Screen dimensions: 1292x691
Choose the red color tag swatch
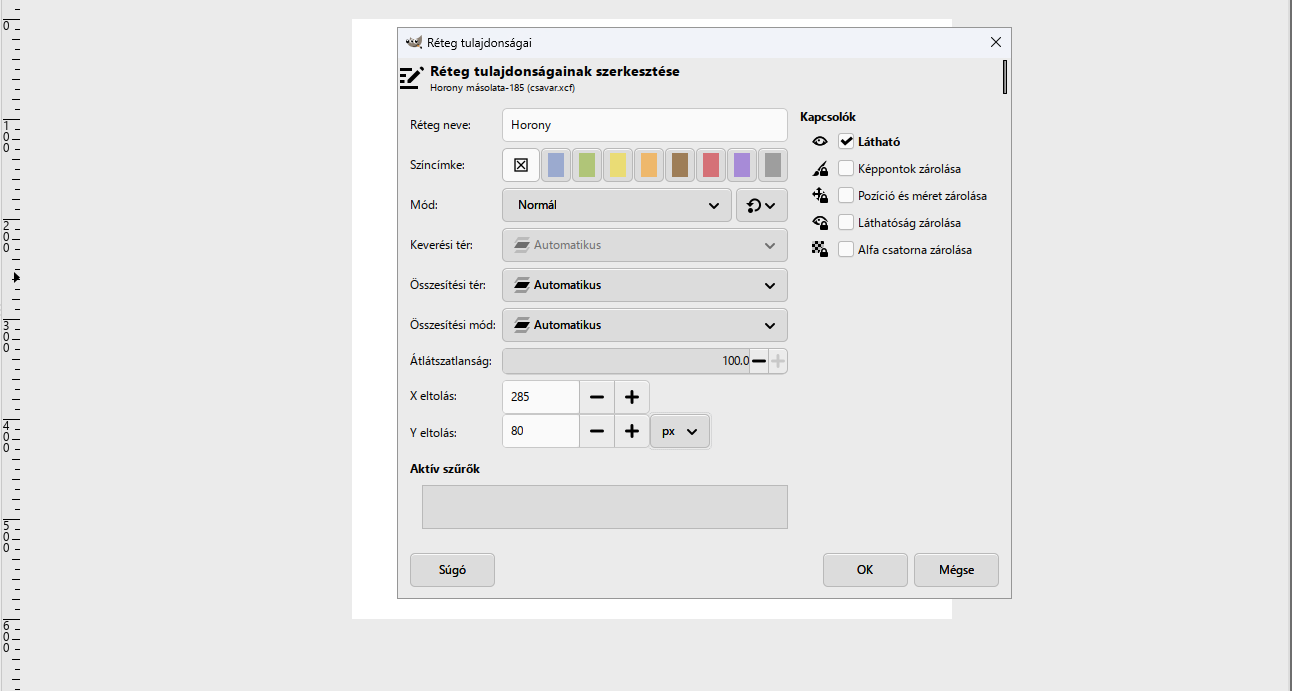coord(711,165)
